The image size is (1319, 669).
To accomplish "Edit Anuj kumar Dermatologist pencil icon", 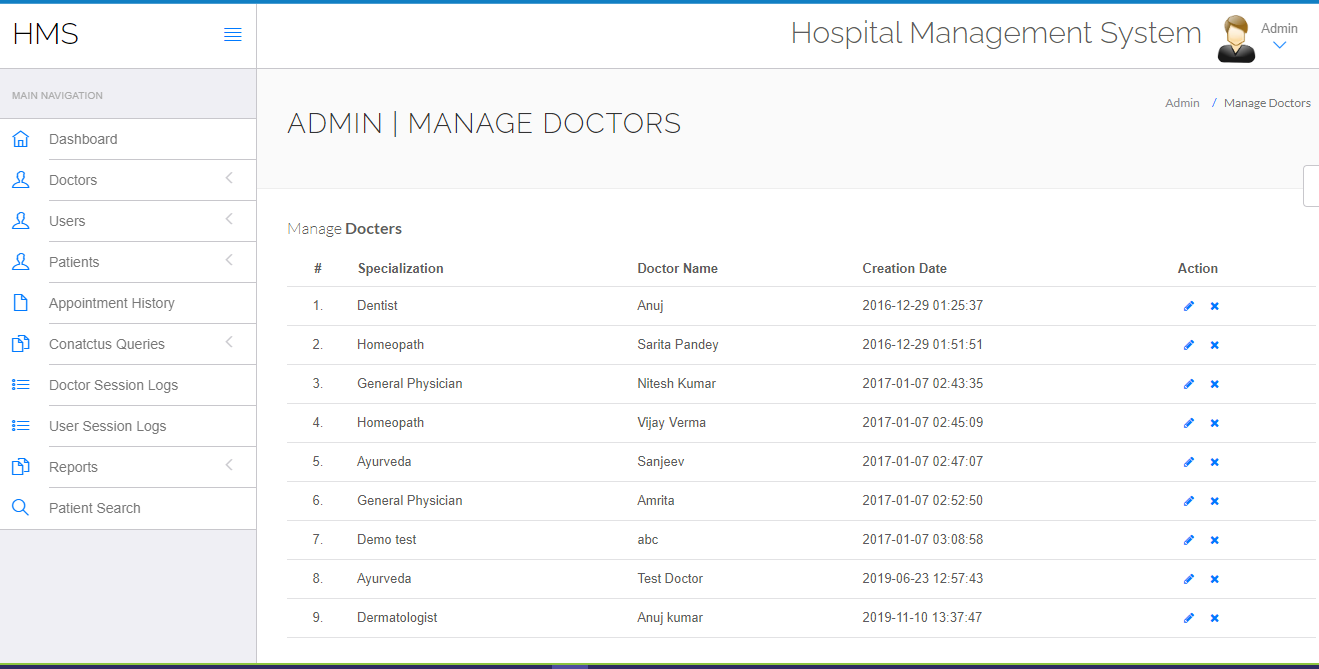I will click(x=1189, y=618).
